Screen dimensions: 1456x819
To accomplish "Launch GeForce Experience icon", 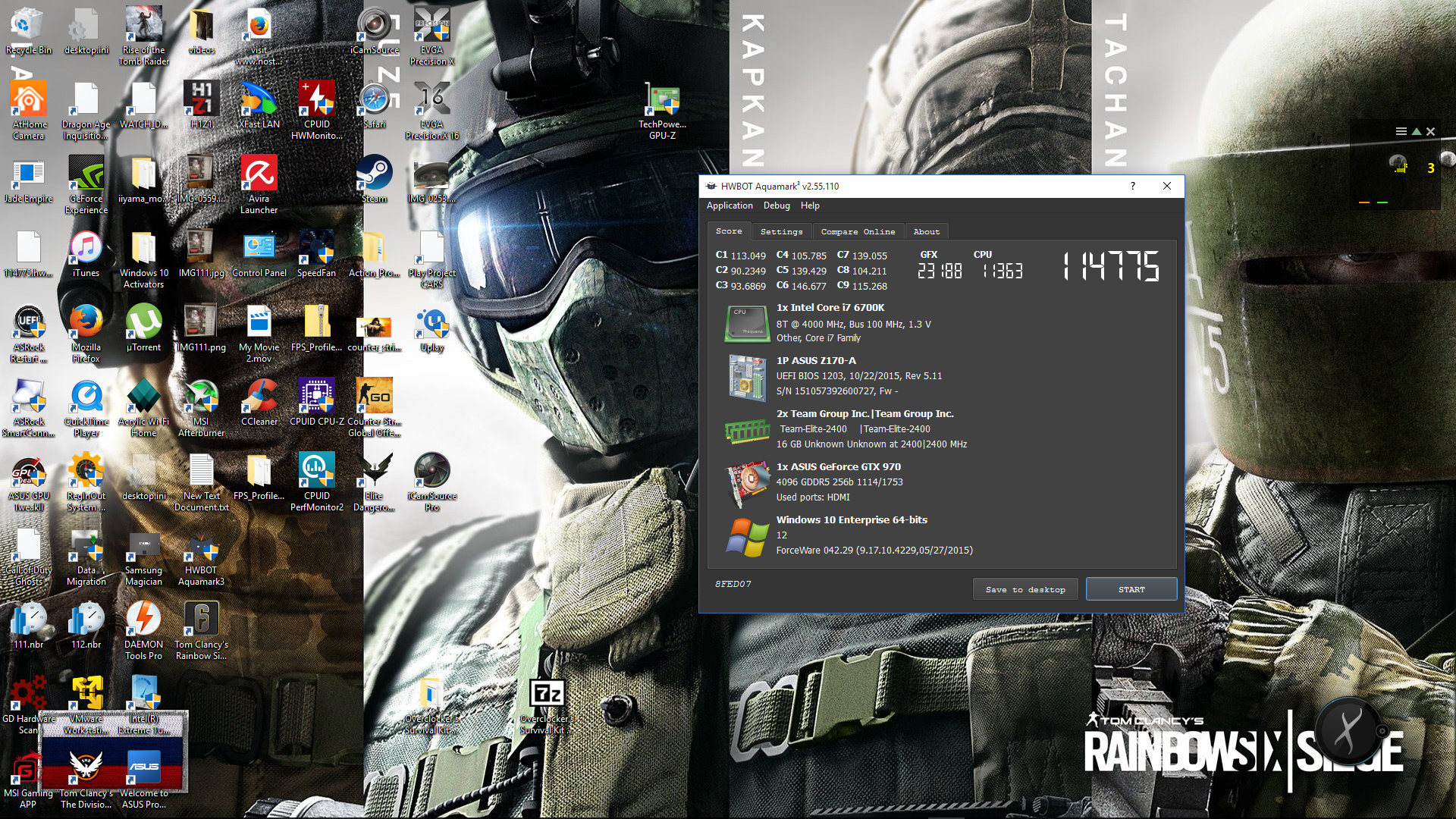I will pos(86,185).
